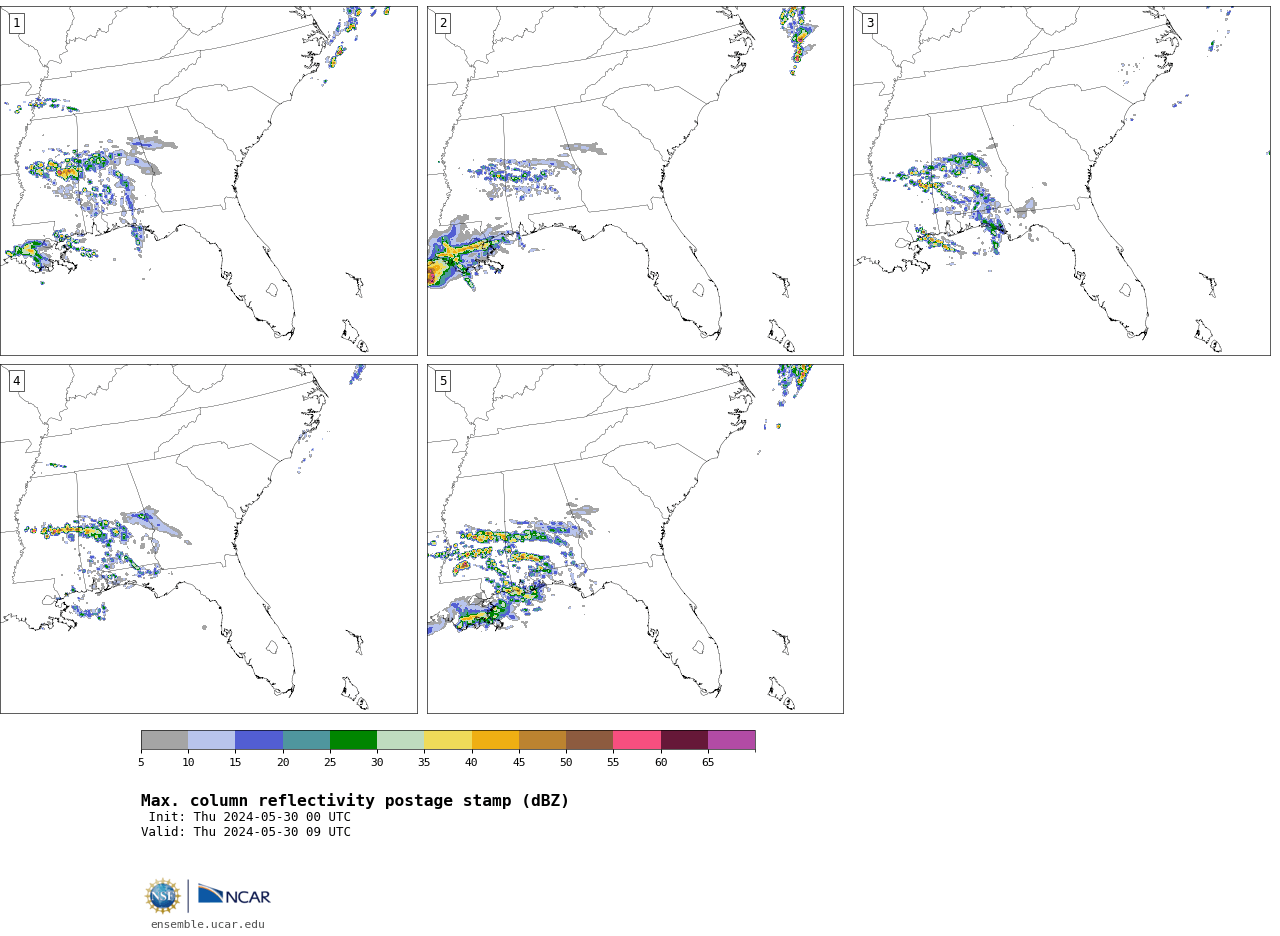Screen dimensions: 1280x936
Task: Open ensemble member 3 reflectivity map
Action: 1062,181
